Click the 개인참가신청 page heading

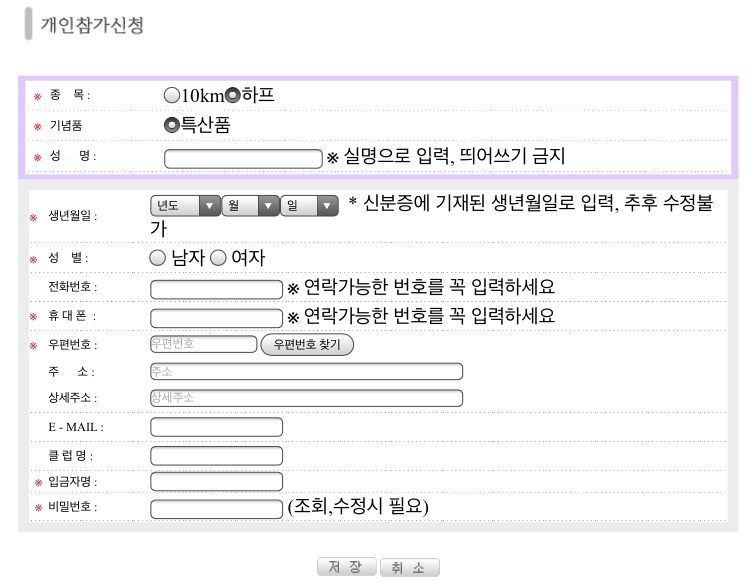[92, 25]
